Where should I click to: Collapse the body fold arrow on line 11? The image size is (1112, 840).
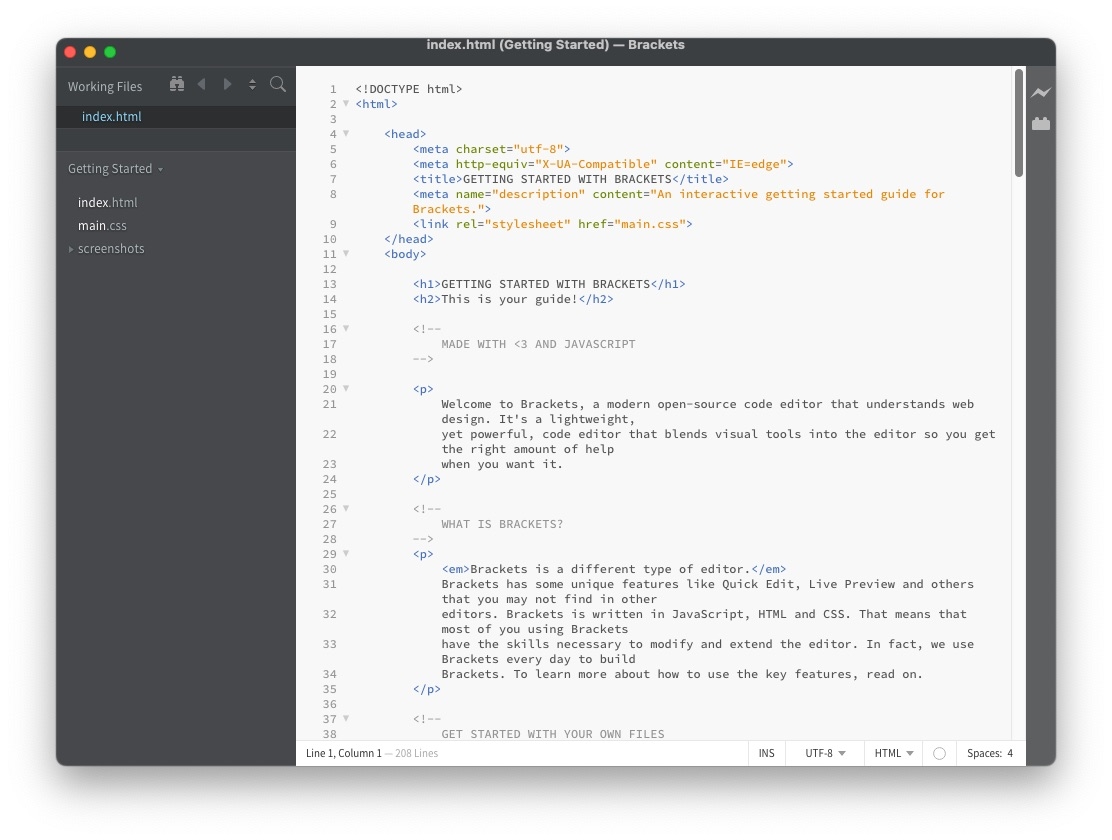pyautogui.click(x=346, y=253)
